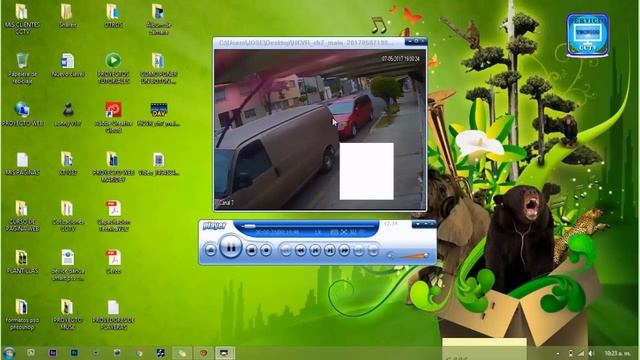Select the formatos psd photoshop folder
This screenshot has height=360, width=640.
point(22,314)
